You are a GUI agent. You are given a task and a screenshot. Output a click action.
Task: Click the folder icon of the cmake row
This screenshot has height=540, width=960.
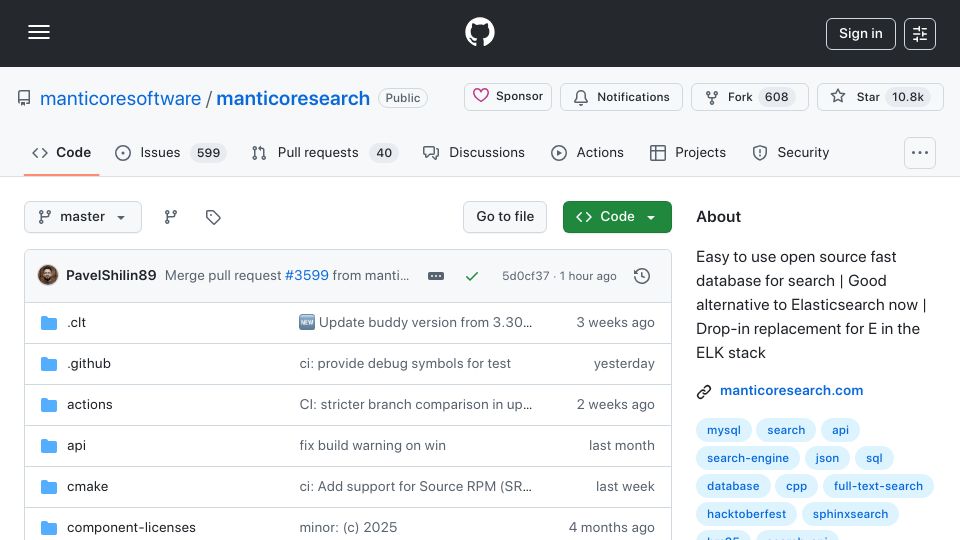click(x=49, y=487)
